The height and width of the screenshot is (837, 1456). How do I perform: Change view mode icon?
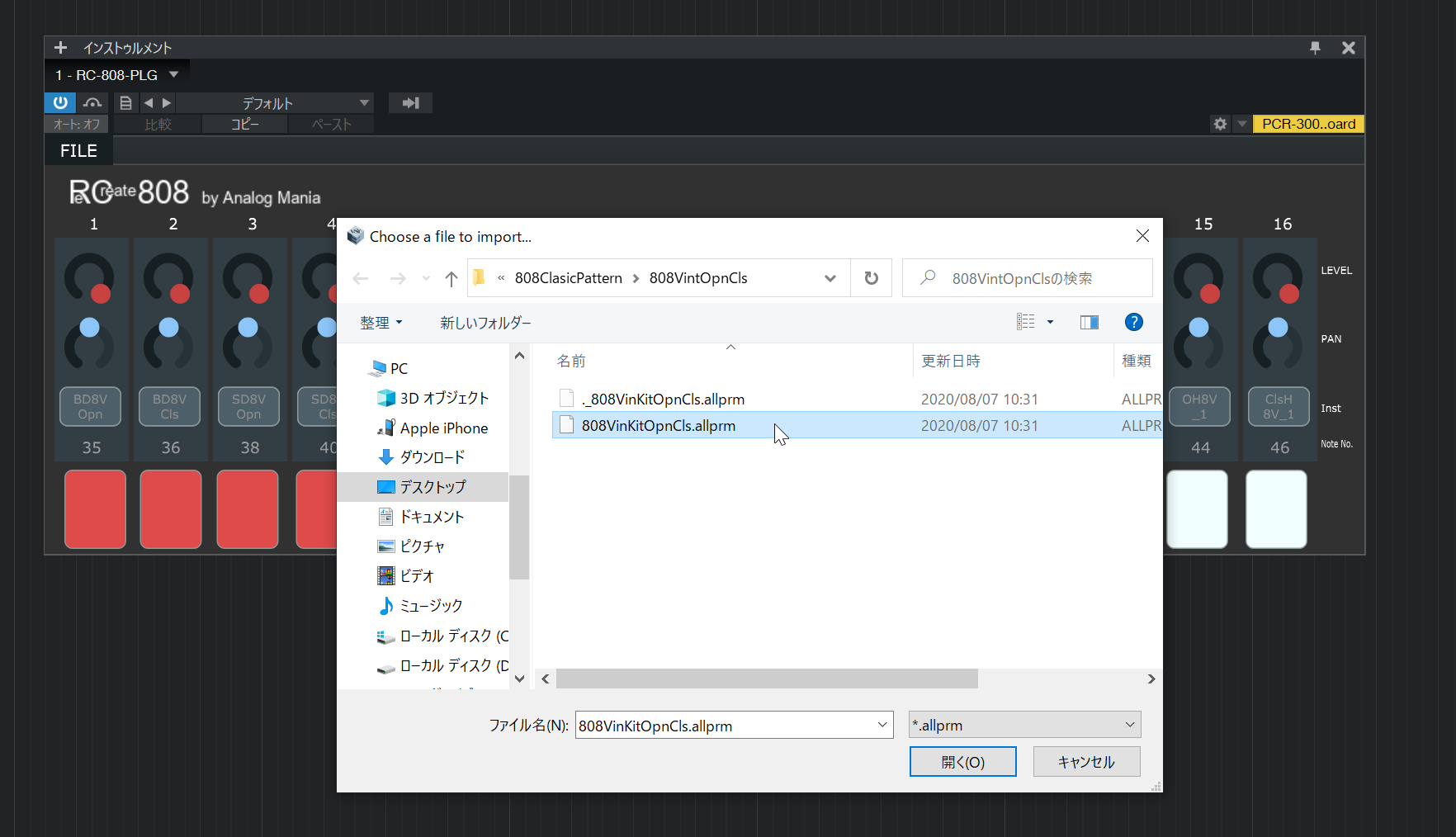[x=1025, y=322]
